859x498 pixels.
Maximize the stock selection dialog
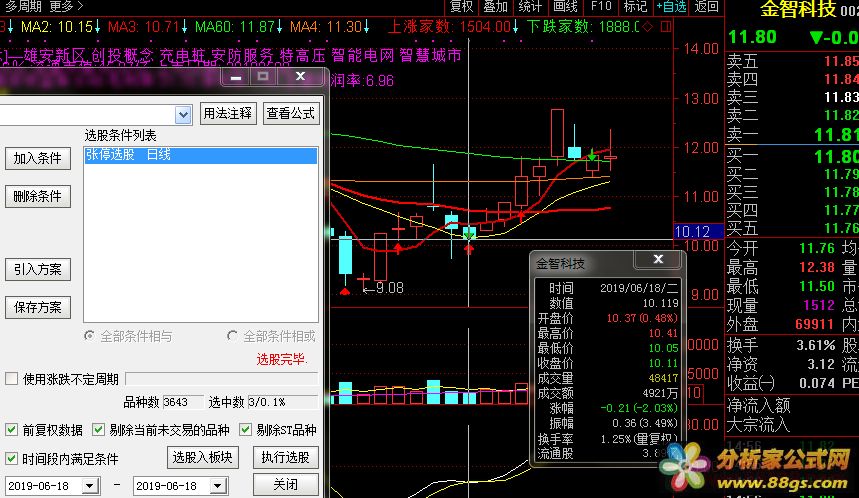click(x=263, y=77)
